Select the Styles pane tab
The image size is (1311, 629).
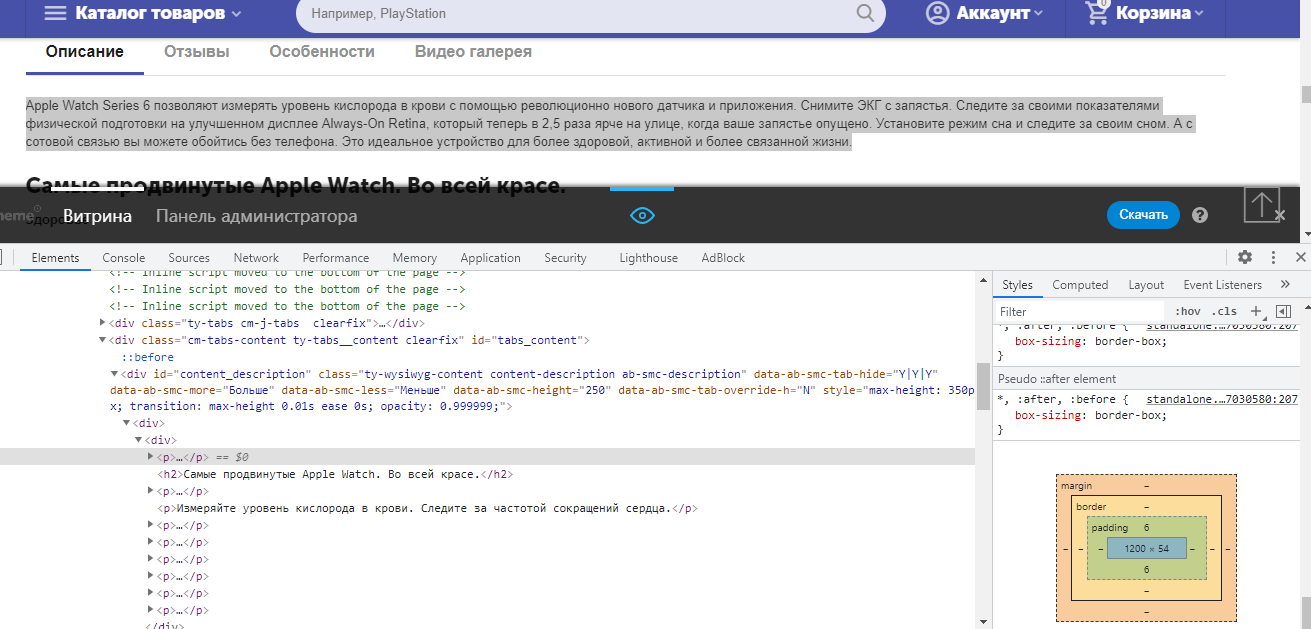tap(1017, 285)
